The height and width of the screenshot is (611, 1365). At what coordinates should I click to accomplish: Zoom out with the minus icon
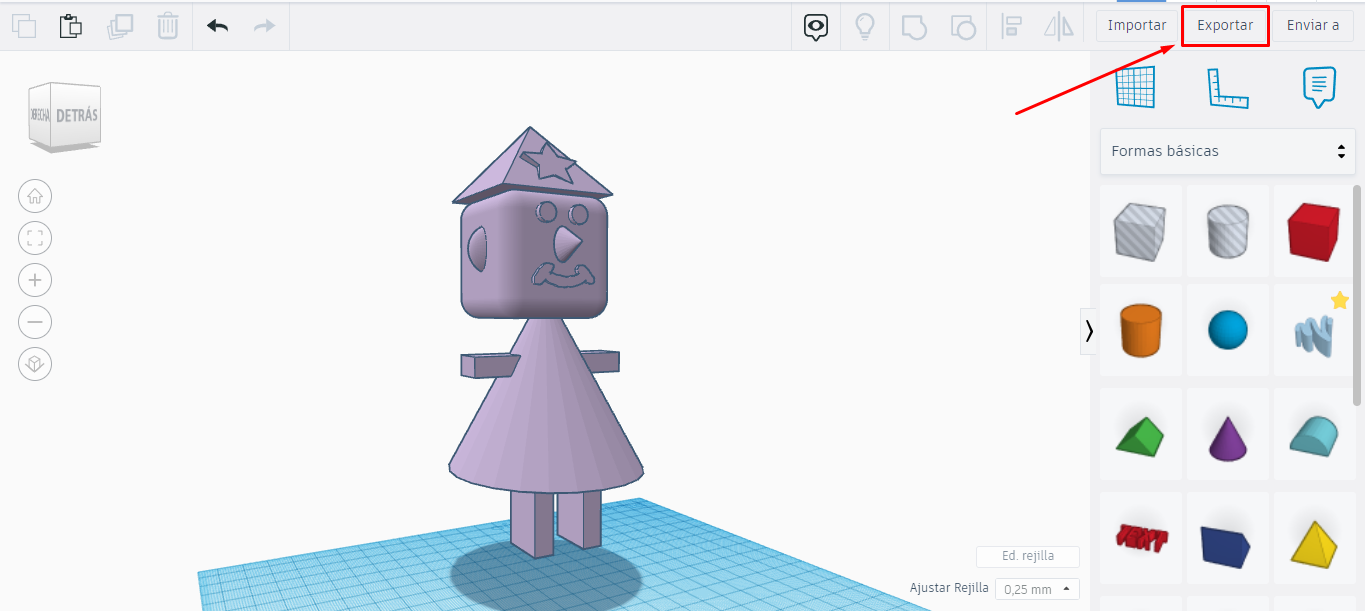coord(35,322)
